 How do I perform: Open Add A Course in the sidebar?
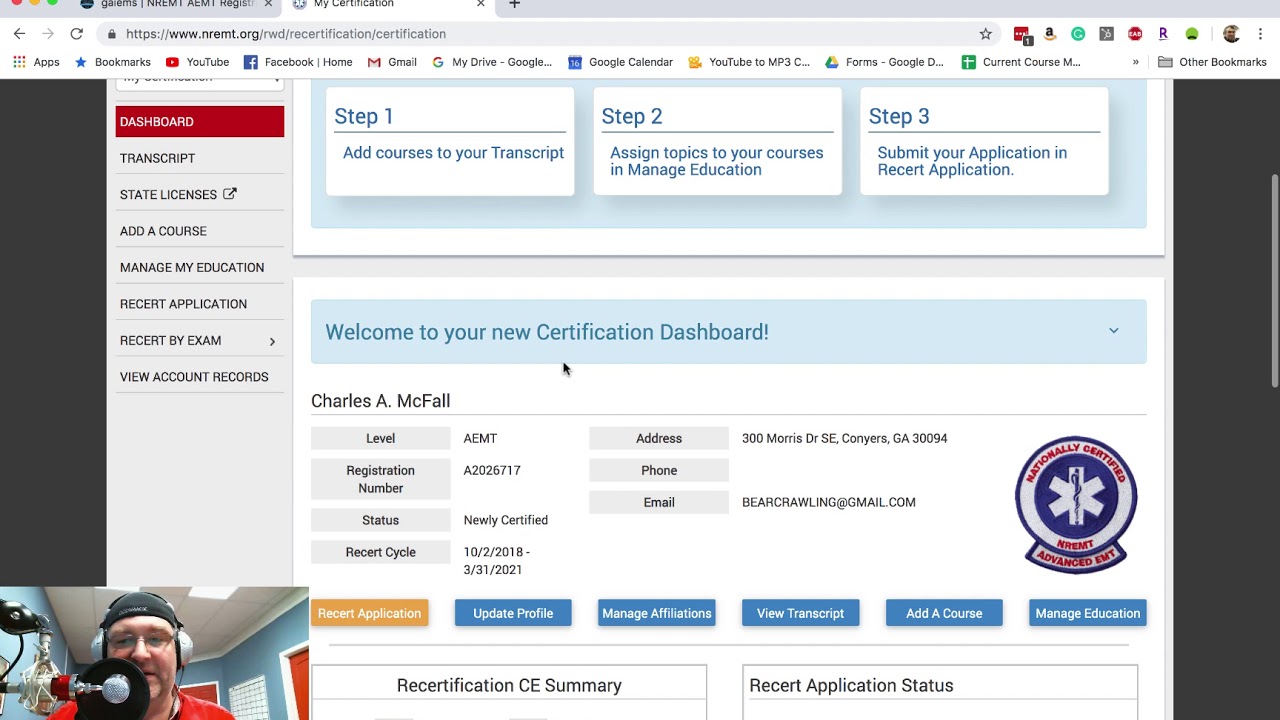click(163, 231)
